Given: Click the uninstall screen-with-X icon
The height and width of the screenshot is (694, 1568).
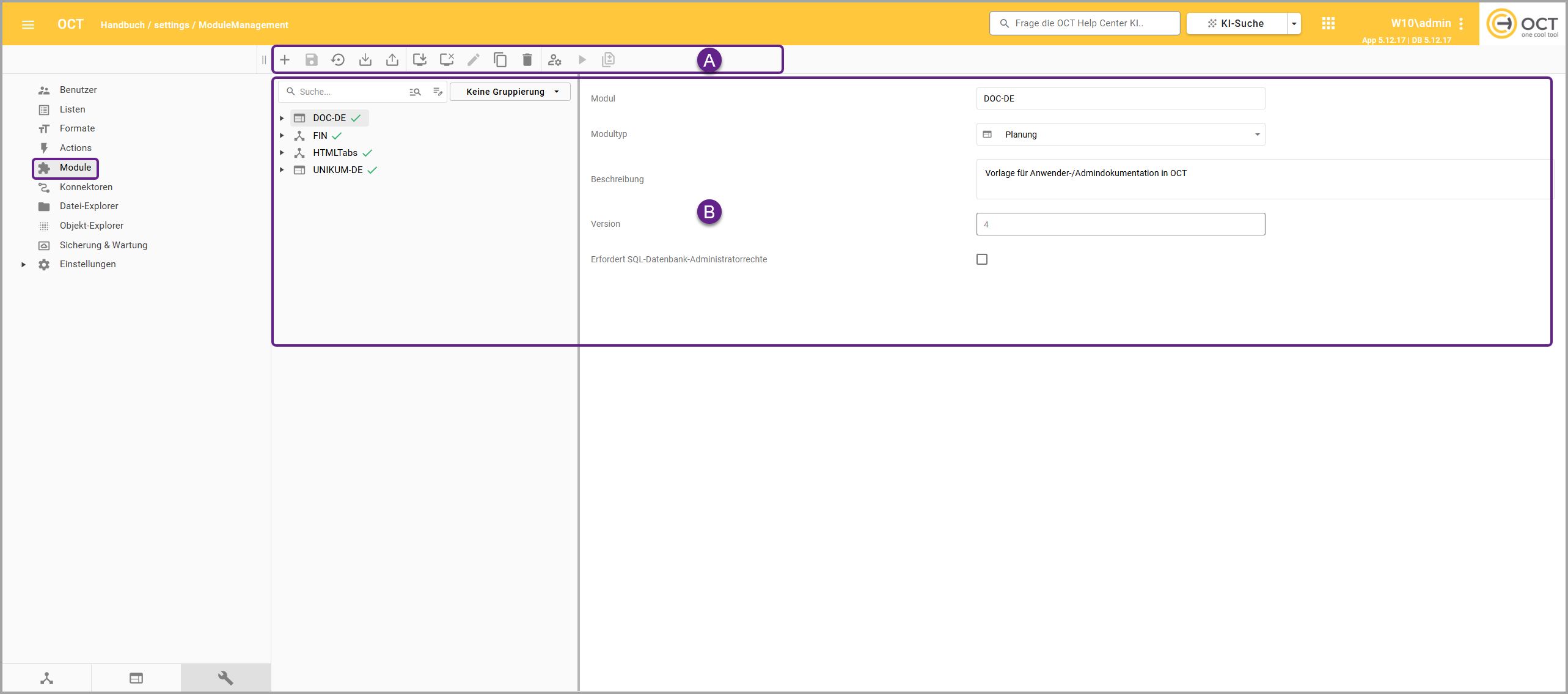Looking at the screenshot, I should (447, 60).
